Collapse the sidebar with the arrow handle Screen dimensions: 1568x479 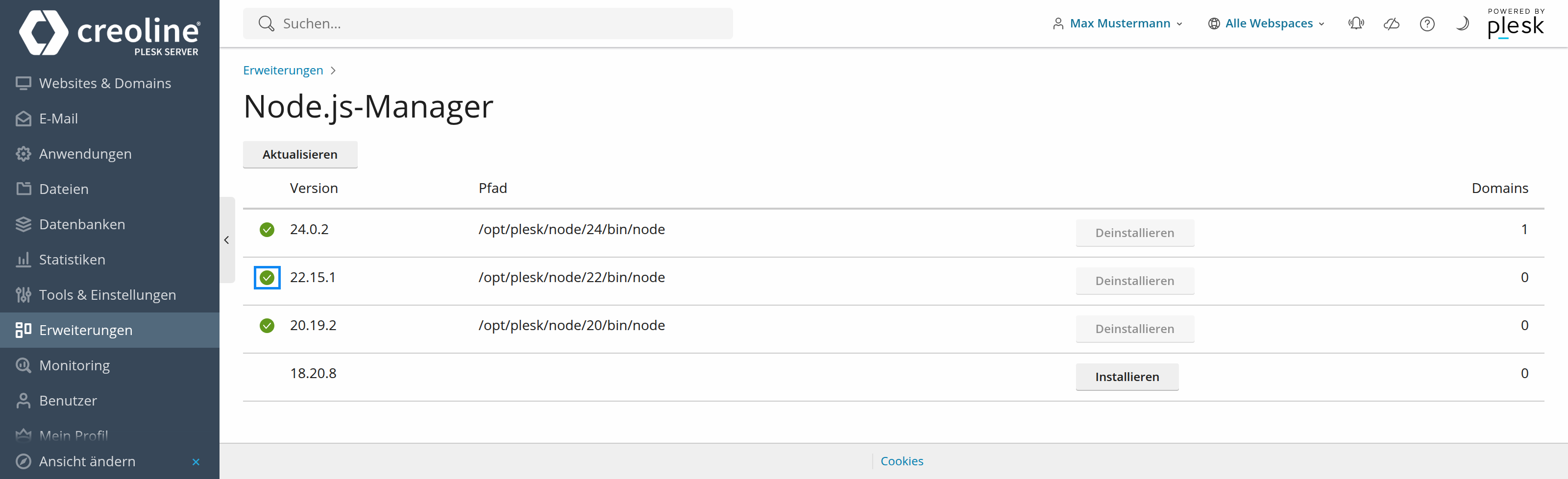coord(226,240)
